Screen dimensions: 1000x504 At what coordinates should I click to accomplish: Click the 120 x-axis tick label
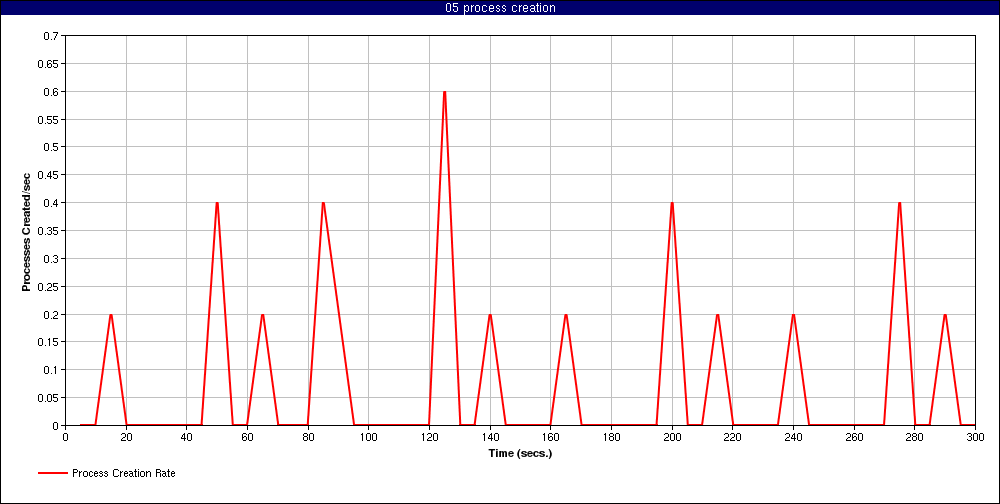click(x=429, y=437)
